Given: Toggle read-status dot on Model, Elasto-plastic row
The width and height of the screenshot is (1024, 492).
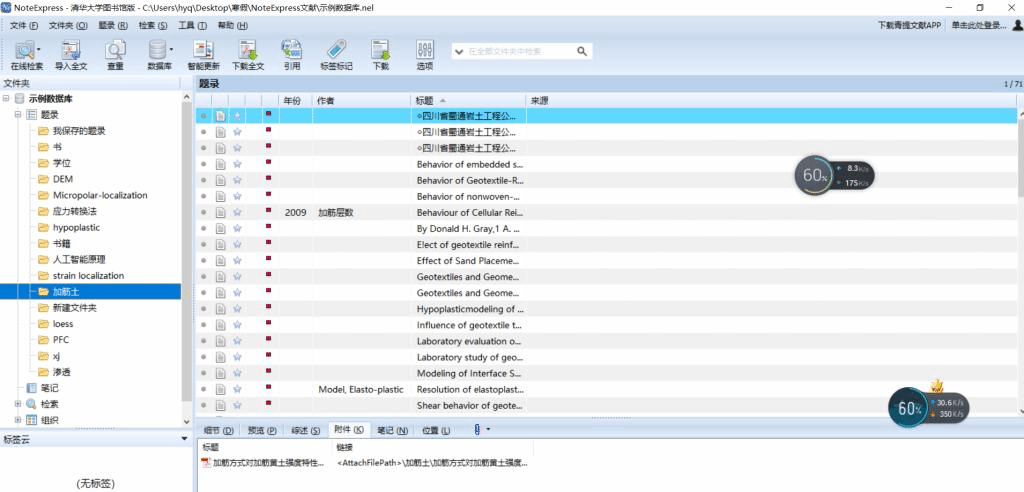Looking at the screenshot, I should tap(204, 389).
